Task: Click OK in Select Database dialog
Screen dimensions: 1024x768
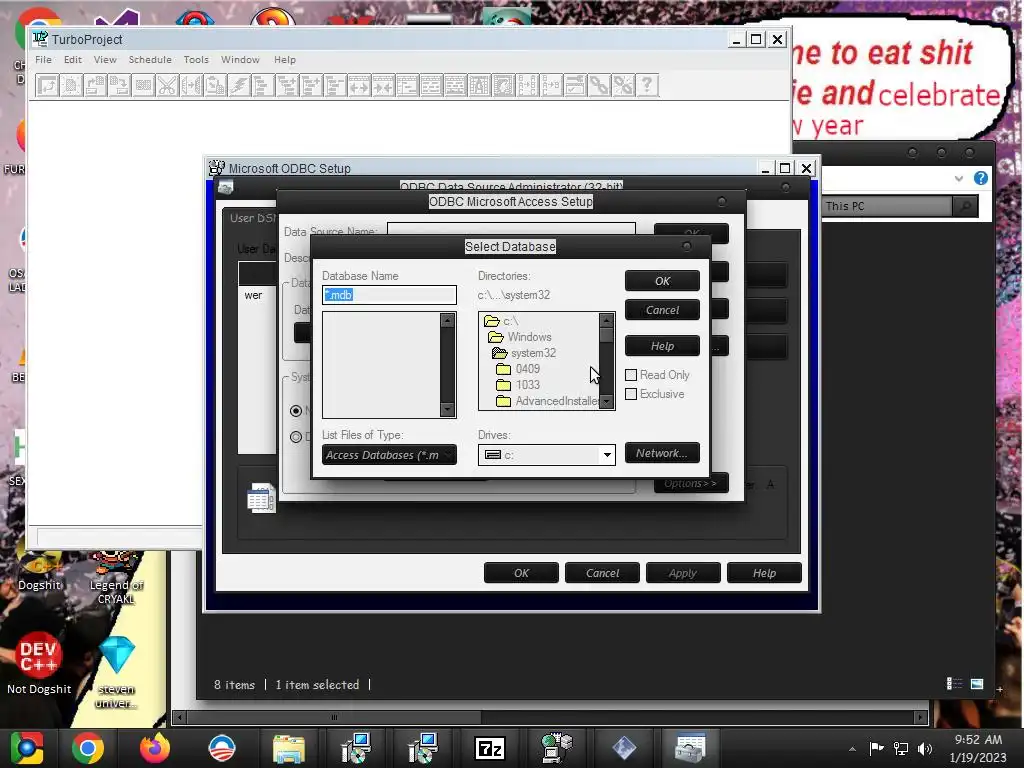Action: pyautogui.click(x=662, y=281)
